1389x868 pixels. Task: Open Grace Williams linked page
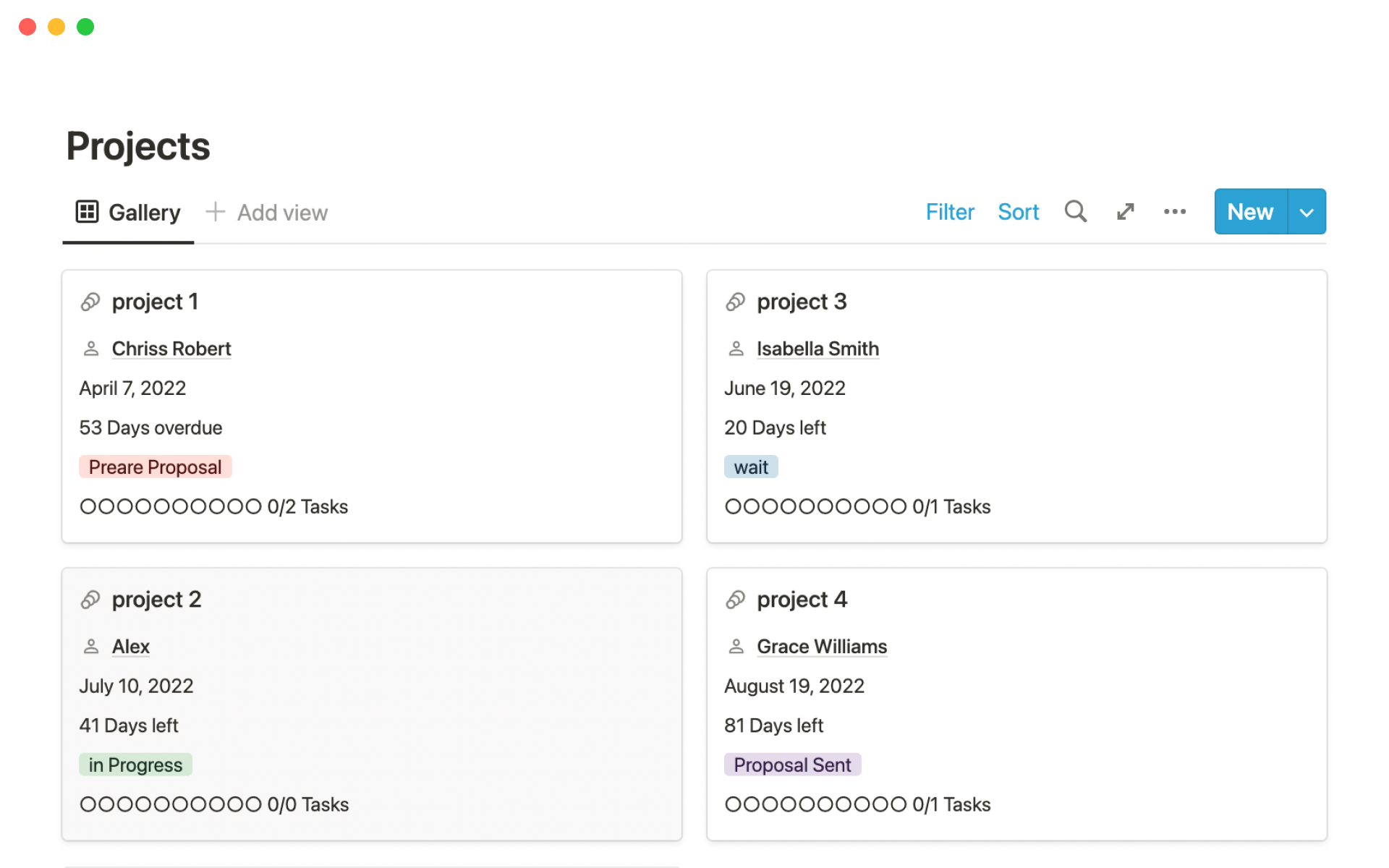[822, 647]
